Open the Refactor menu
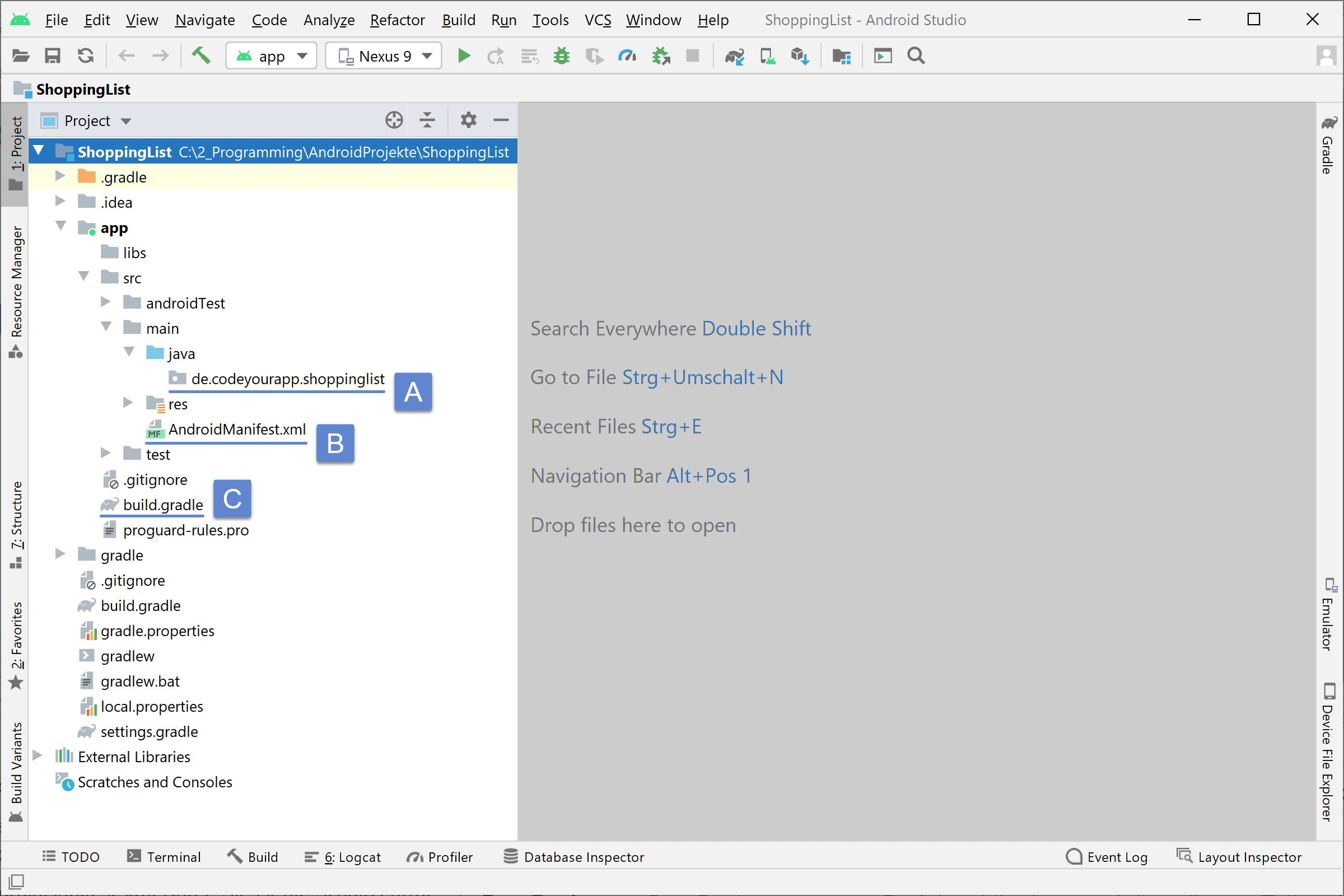Screen dimensions: 1344x896 (x=397, y=20)
